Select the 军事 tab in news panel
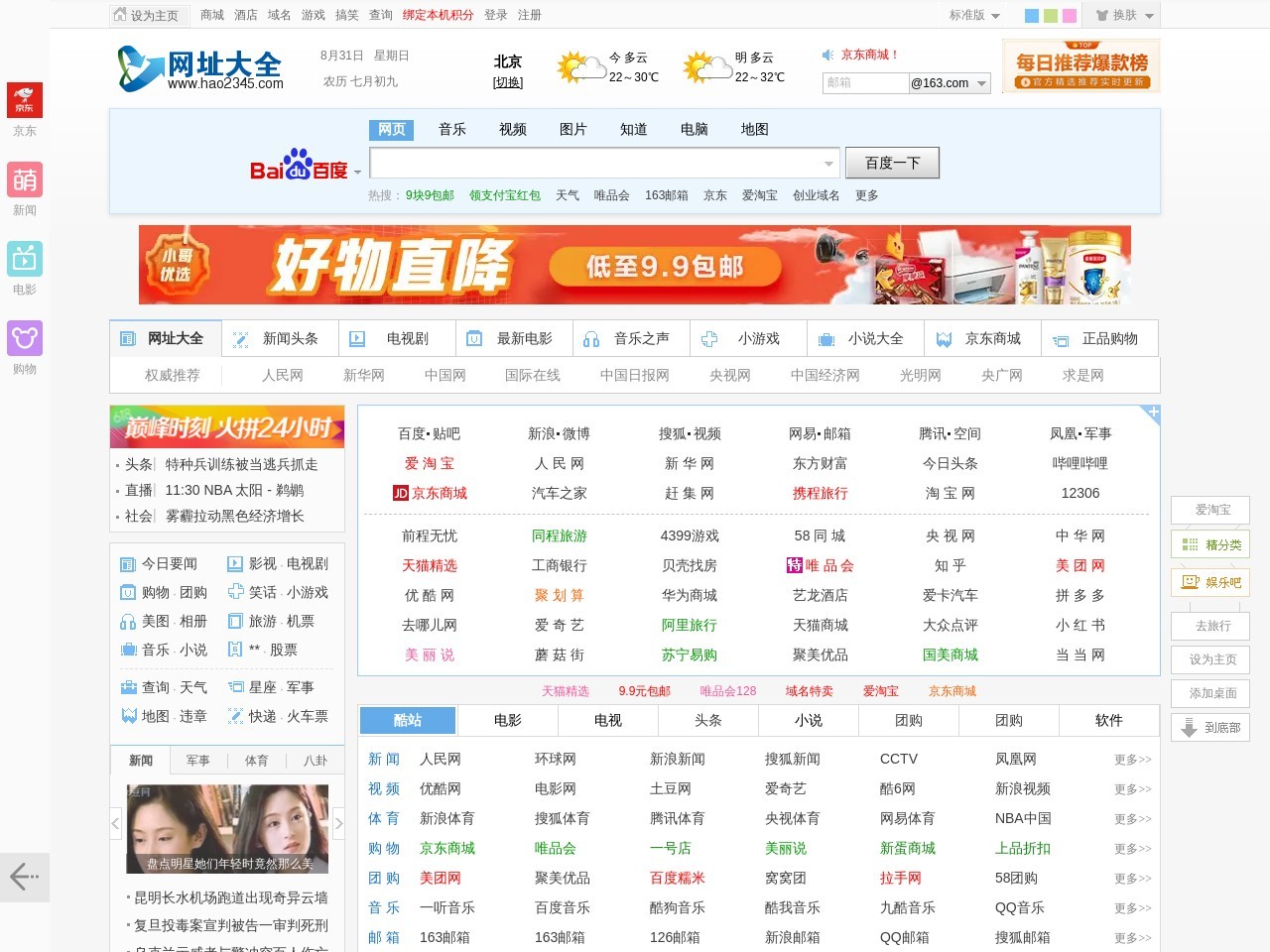 pyautogui.click(x=198, y=761)
